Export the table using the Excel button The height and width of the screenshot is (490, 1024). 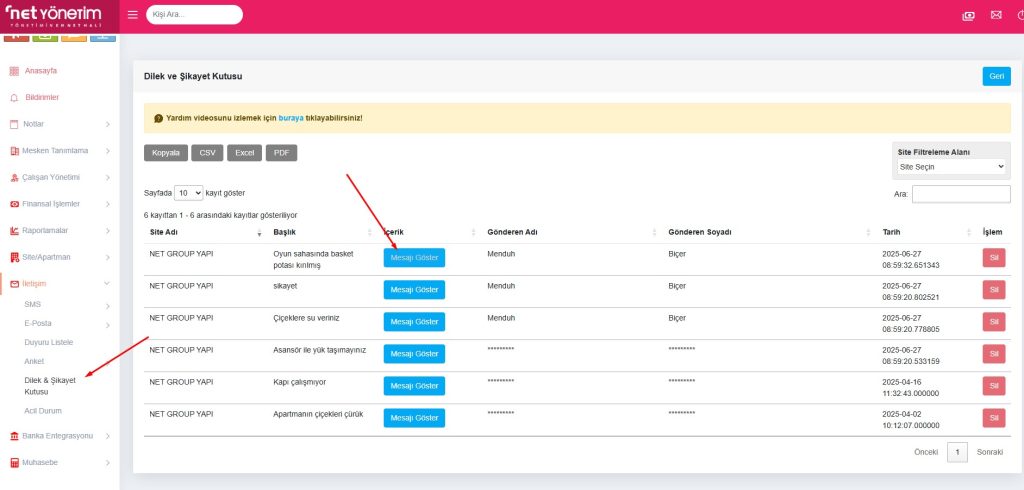click(x=245, y=153)
